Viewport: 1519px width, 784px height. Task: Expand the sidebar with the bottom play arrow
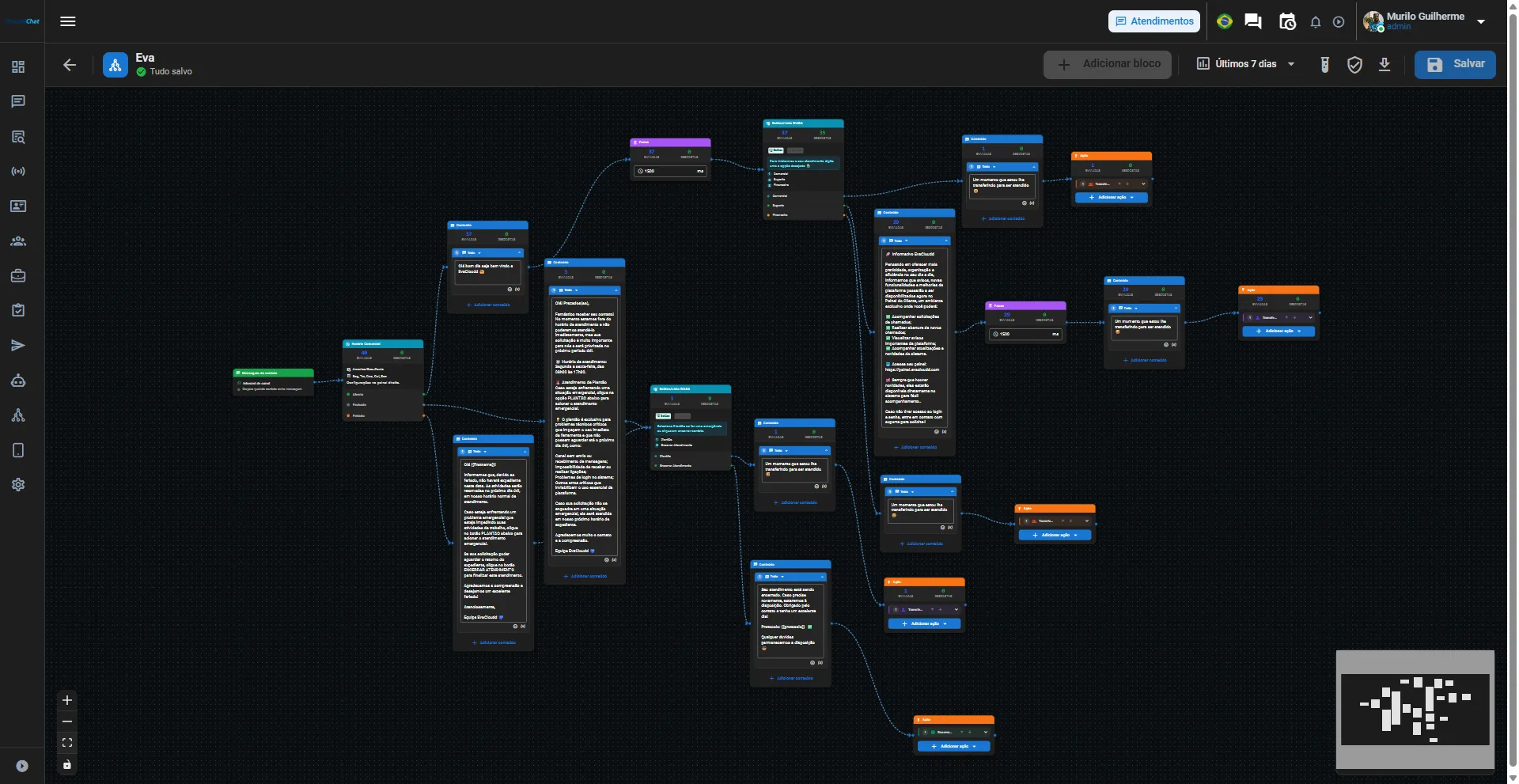22,766
